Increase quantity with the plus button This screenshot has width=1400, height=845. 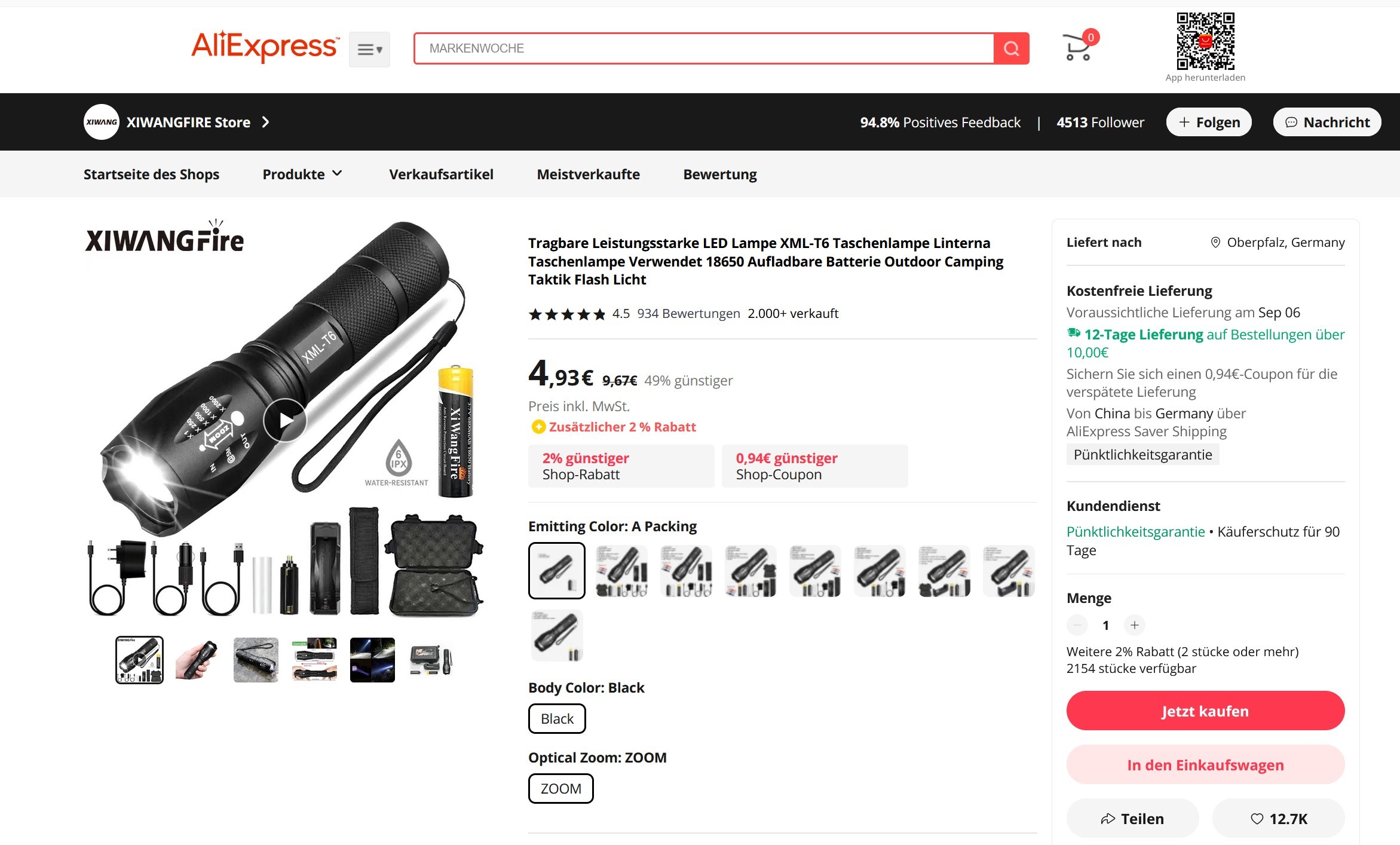pos(1134,625)
